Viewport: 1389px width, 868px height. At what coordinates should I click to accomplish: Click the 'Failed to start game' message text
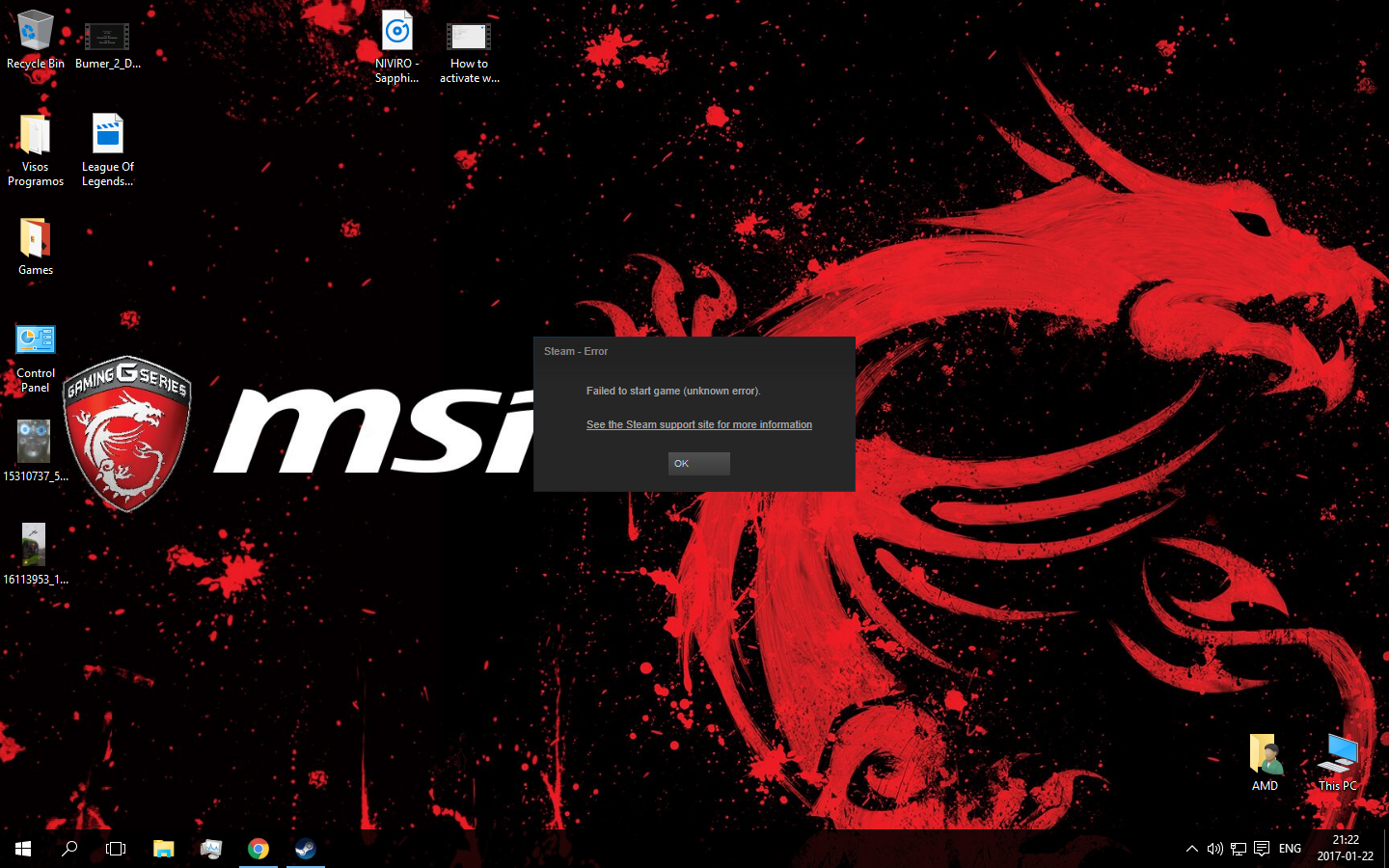673,391
